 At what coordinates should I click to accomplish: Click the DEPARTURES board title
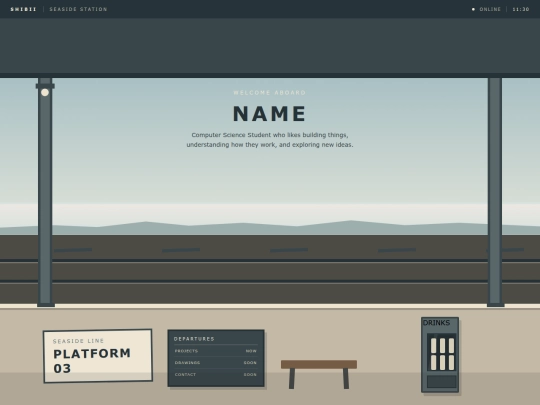194,339
